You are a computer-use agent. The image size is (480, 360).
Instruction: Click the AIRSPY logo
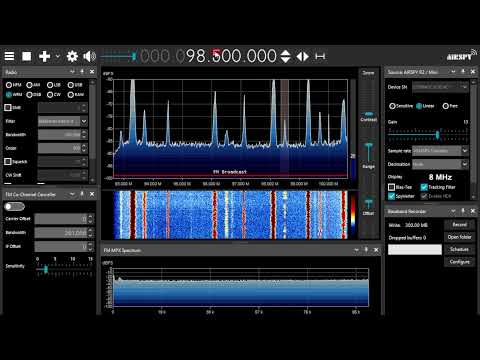[x=461, y=56]
